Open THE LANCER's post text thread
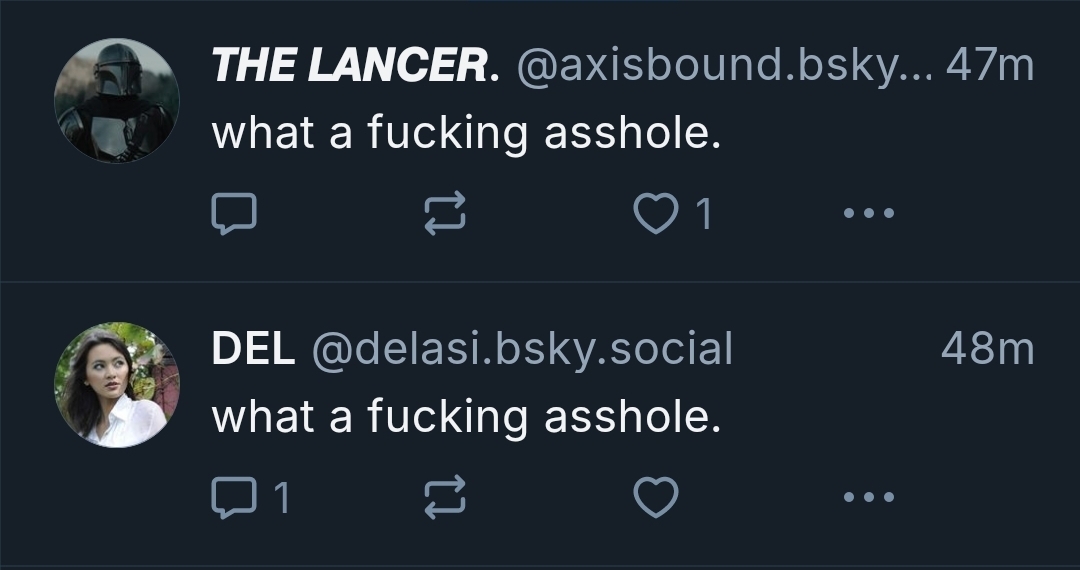 point(466,133)
